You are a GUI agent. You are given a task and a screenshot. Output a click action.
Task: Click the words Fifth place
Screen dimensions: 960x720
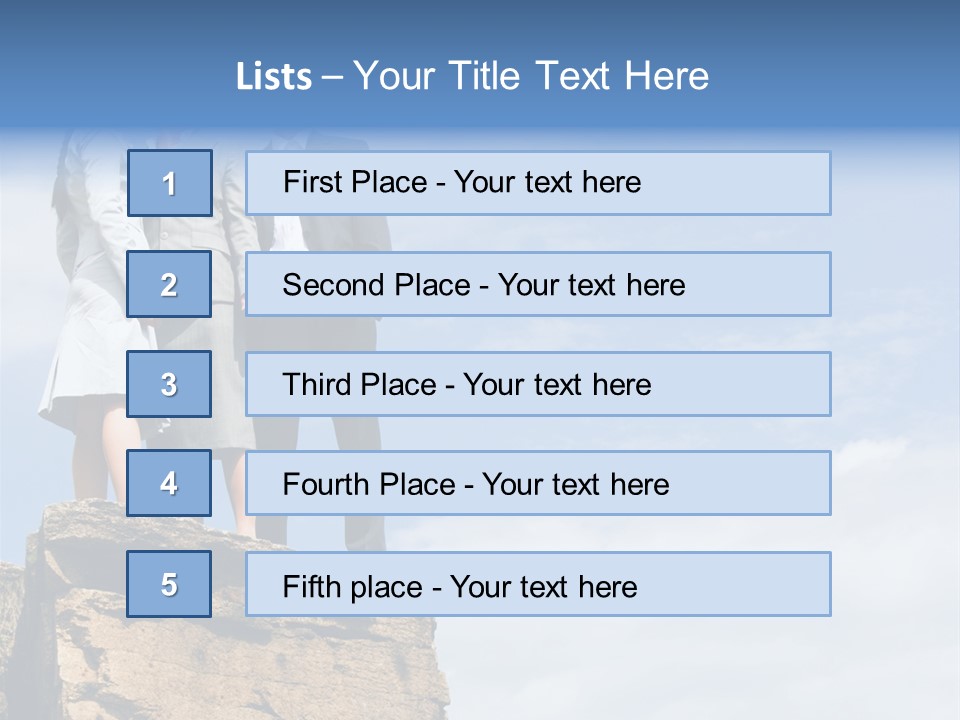pos(353,587)
